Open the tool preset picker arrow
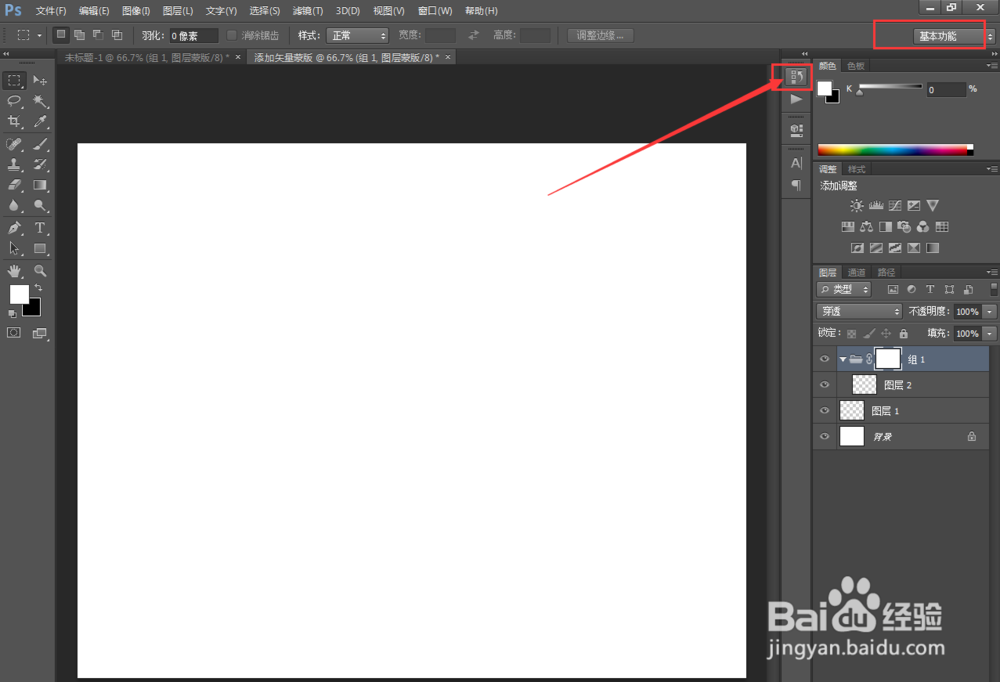The width and height of the screenshot is (1000, 682). 40,36
